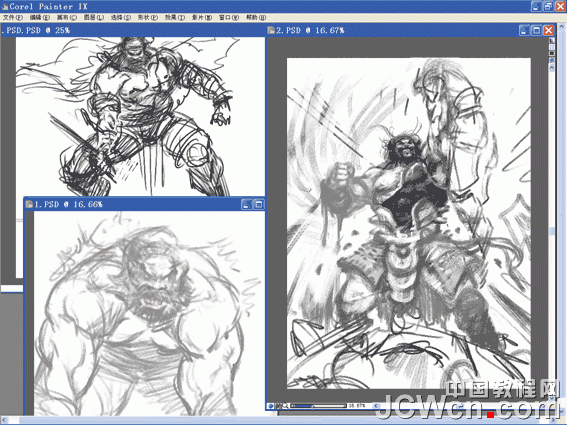
Task: Click up arrow of 2.PSD vertical scrollbar
Action: (x=552, y=68)
